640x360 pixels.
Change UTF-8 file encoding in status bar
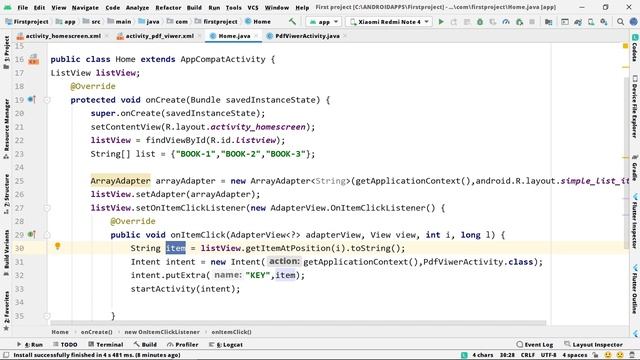548,355
